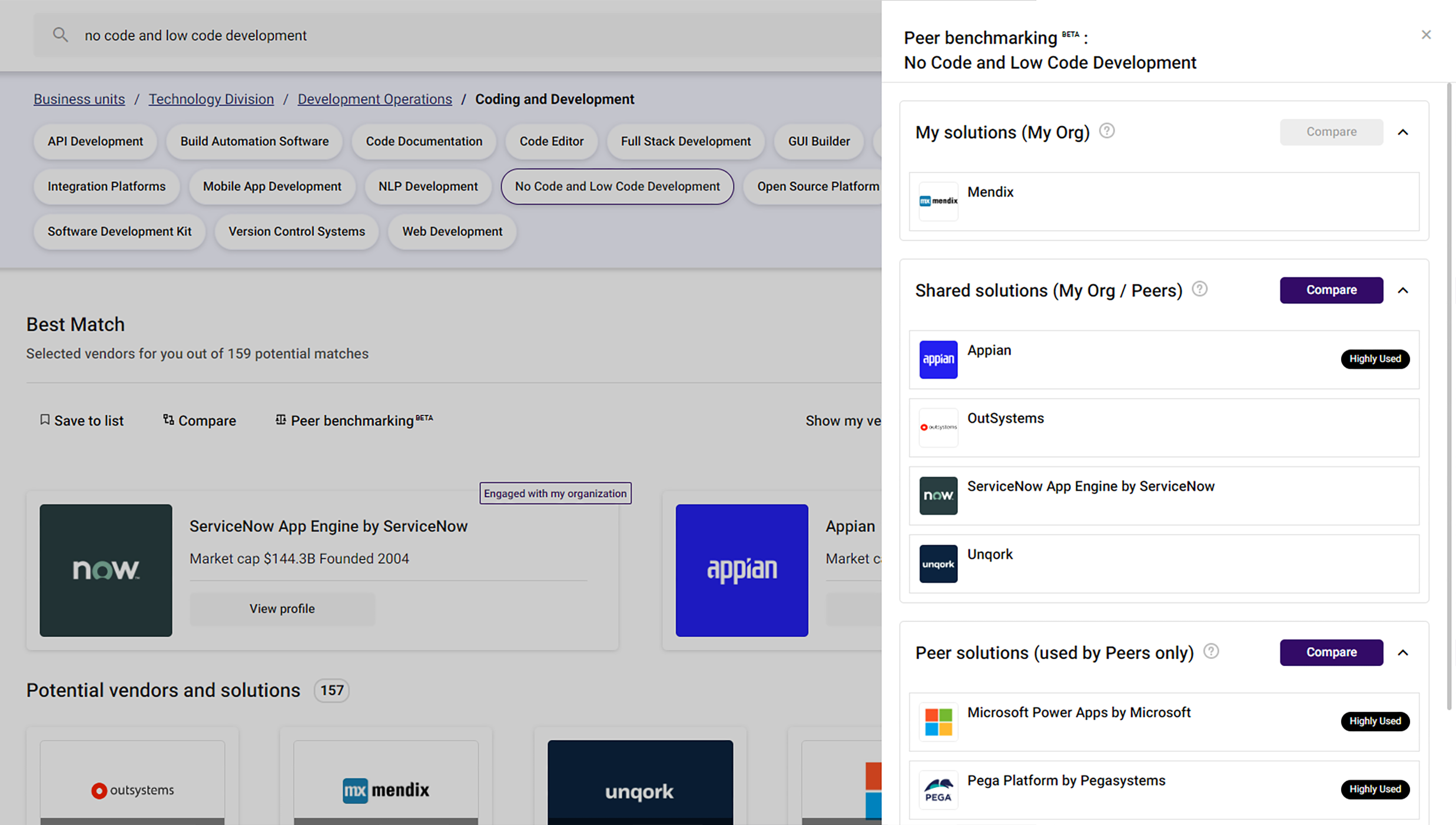Select the Open Source Platform chip
The height and width of the screenshot is (825, 1456).
pos(812,187)
